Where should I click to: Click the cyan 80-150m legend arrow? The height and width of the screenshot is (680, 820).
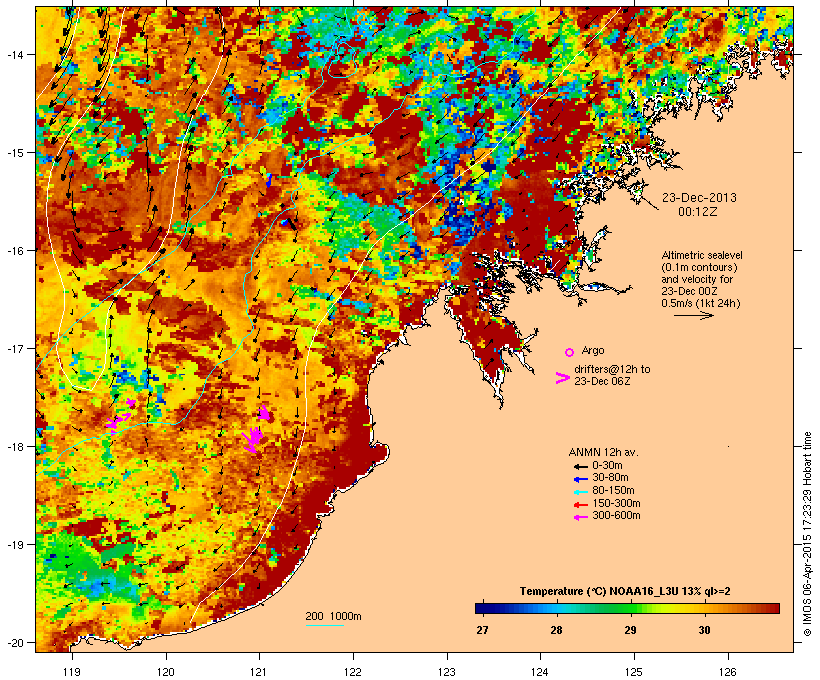pyautogui.click(x=581, y=492)
